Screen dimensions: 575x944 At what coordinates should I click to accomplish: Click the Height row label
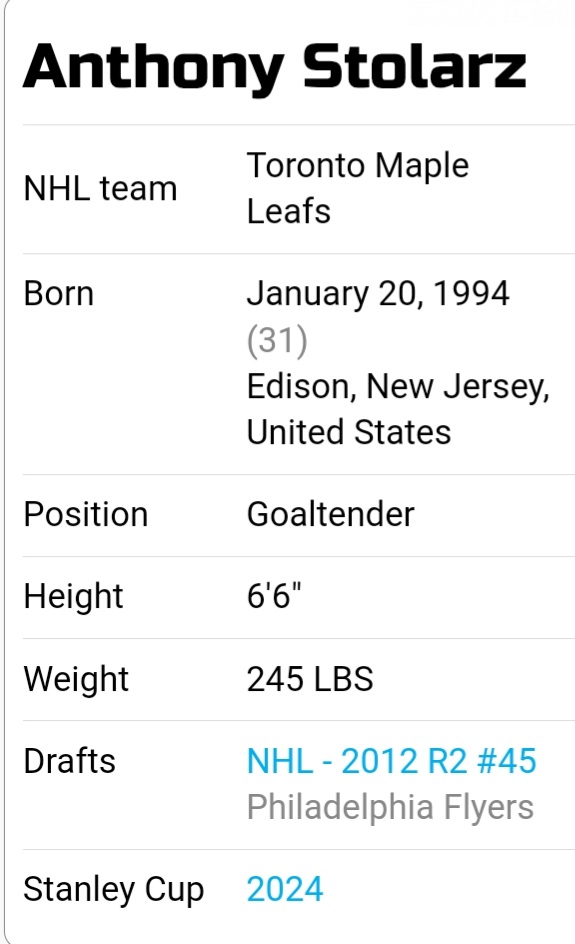[73, 597]
